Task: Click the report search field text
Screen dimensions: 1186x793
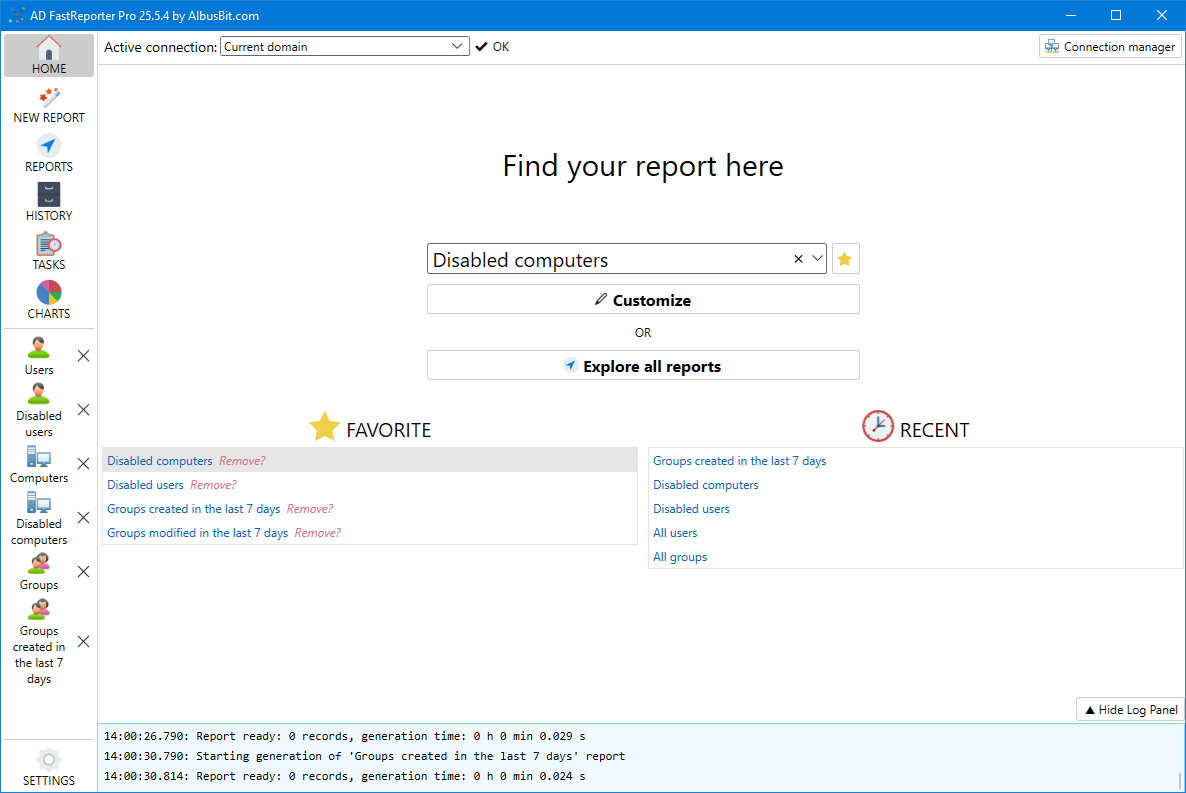Action: point(520,260)
